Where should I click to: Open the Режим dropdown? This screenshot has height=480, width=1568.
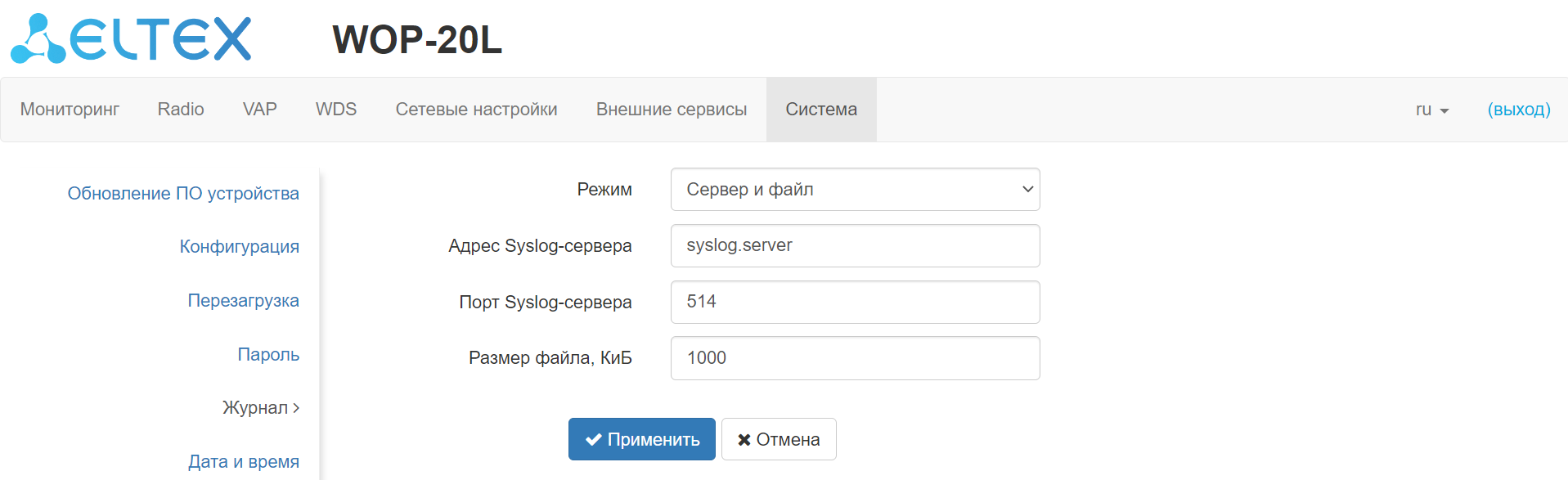855,190
